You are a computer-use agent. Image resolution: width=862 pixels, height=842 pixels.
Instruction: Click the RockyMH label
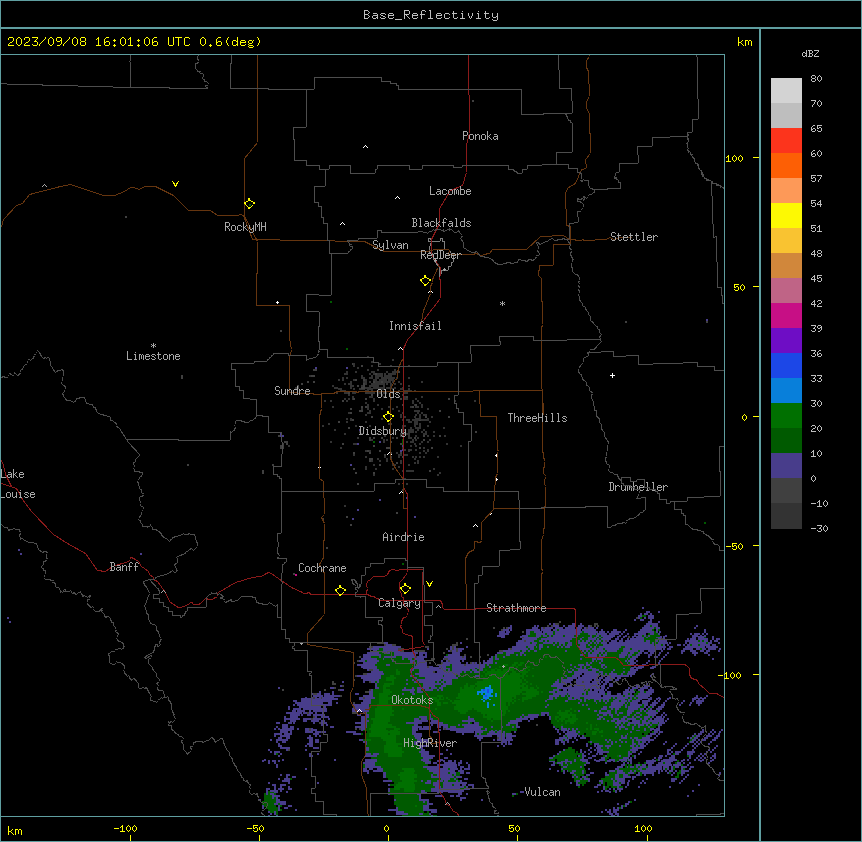pyautogui.click(x=245, y=227)
